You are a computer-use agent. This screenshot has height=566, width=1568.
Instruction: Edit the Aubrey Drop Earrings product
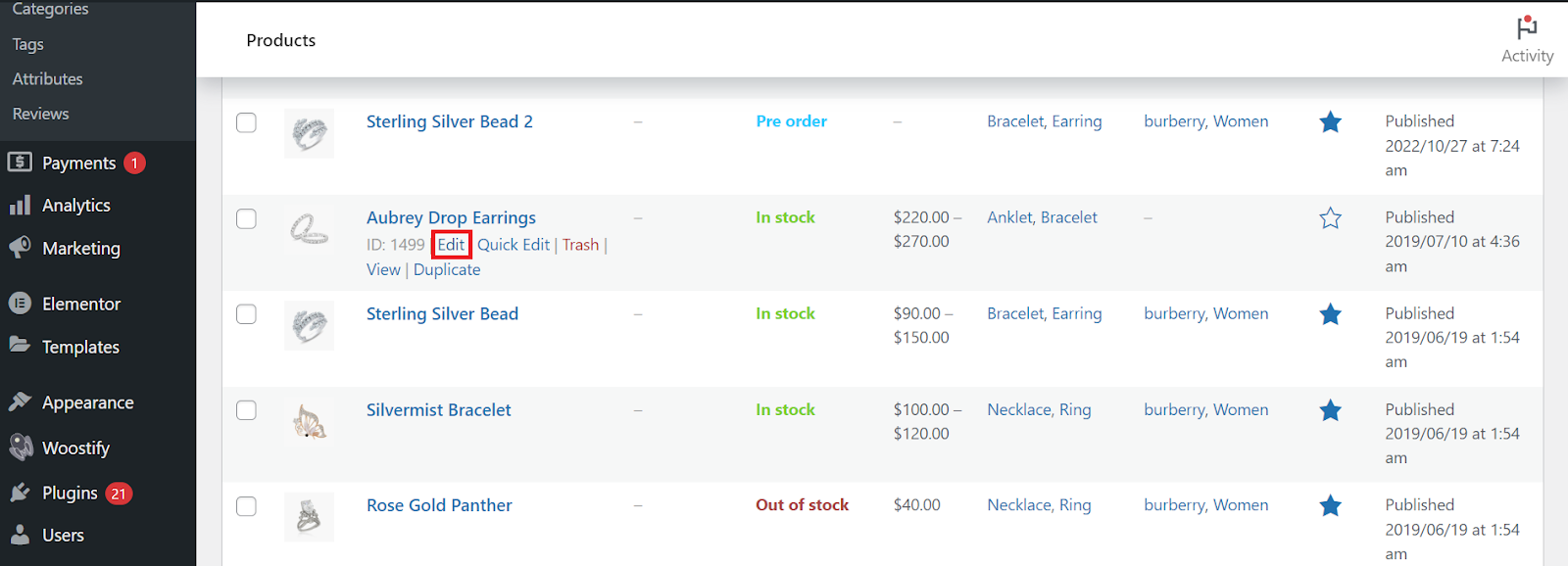pyautogui.click(x=450, y=244)
